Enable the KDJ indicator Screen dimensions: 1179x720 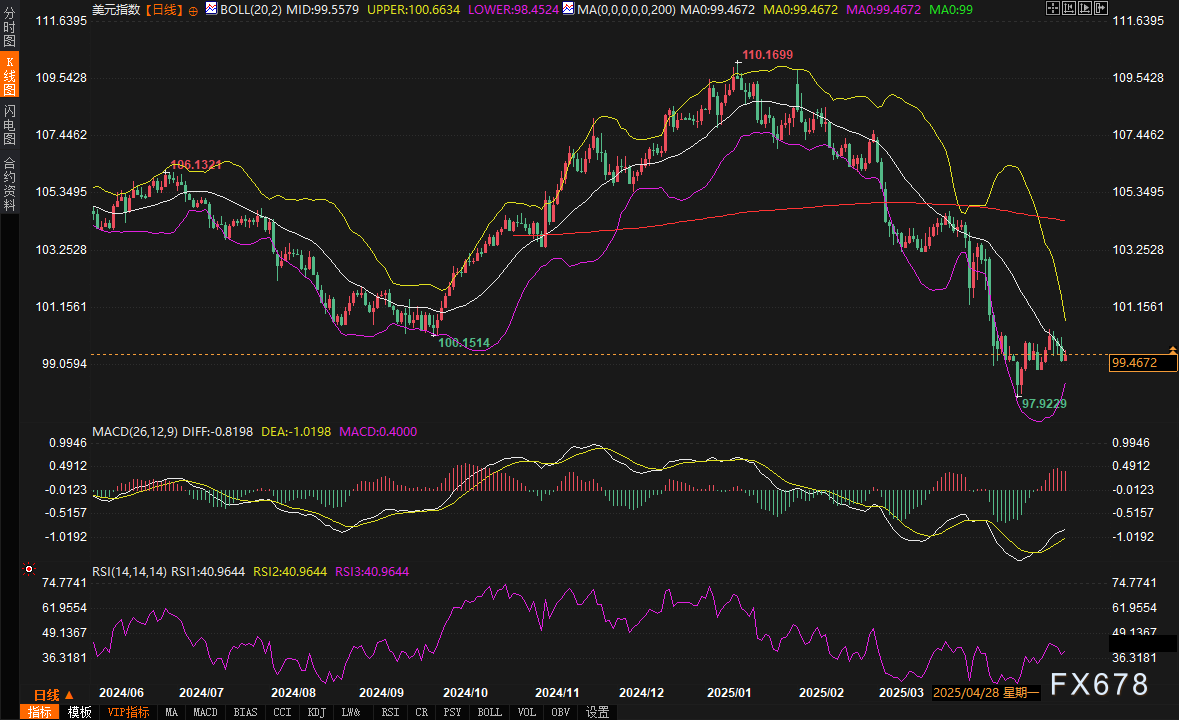tap(314, 712)
